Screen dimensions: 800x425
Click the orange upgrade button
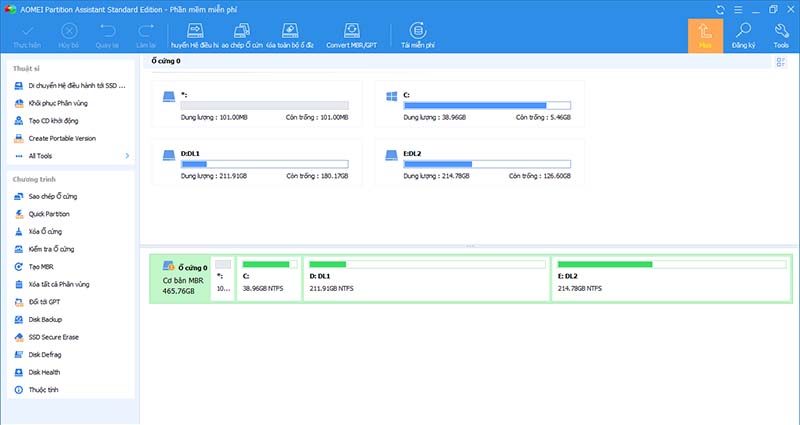705,36
